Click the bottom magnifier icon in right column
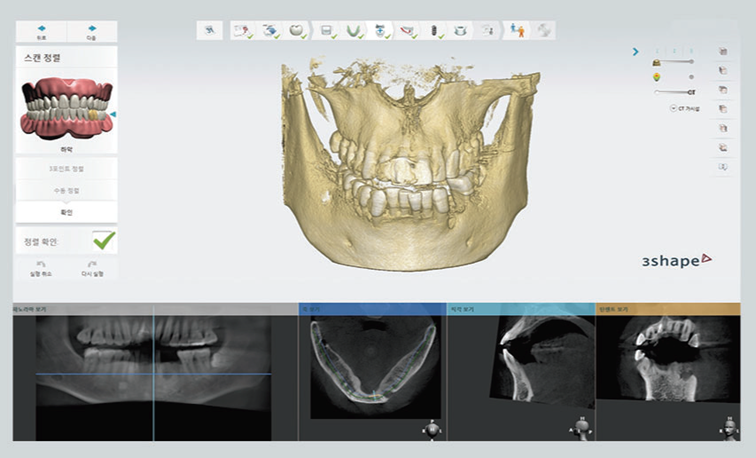Image resolution: width=756 pixels, height=458 pixels. tap(723, 167)
